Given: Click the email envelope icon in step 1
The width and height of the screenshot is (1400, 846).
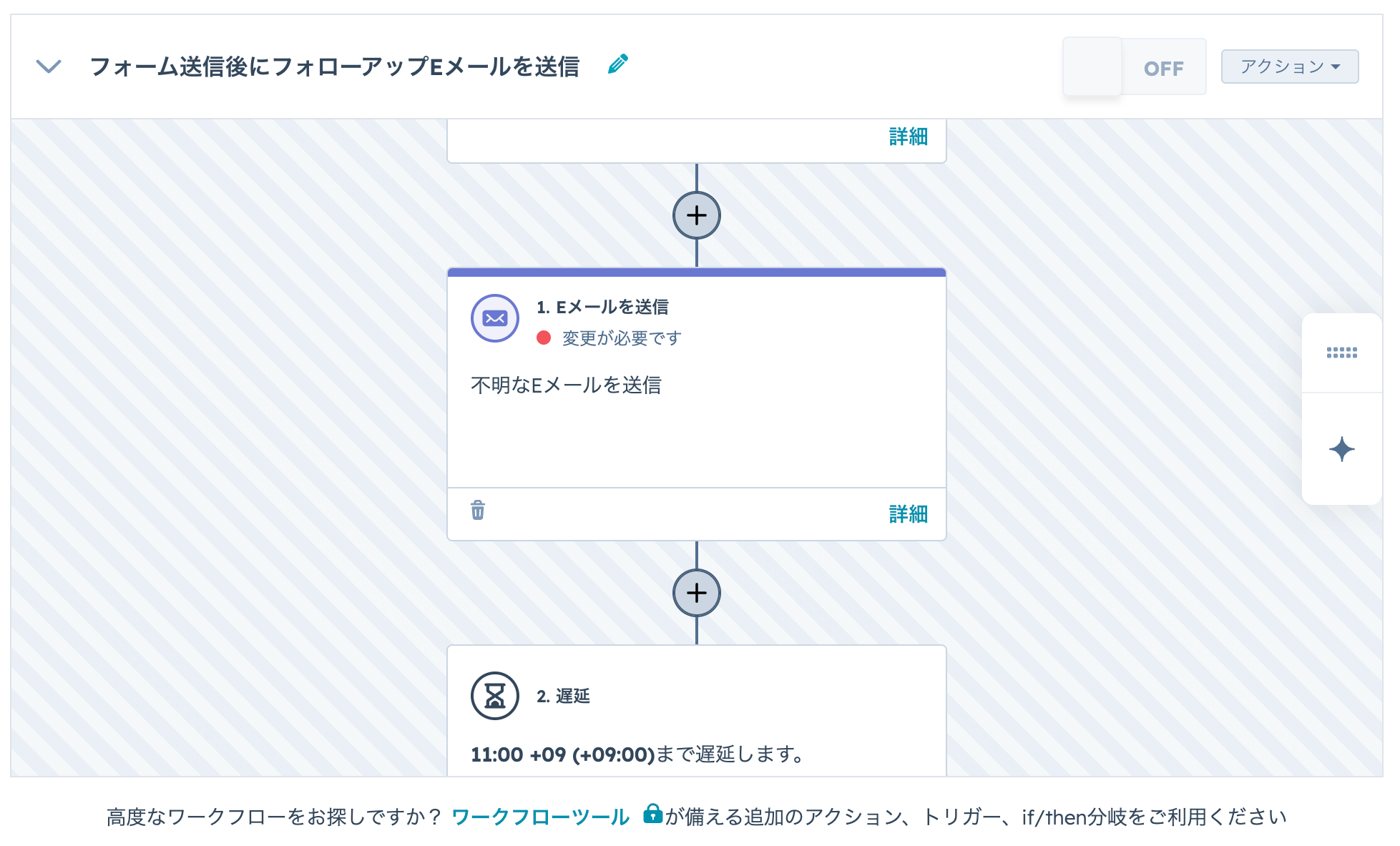Looking at the screenshot, I should pos(495,318).
